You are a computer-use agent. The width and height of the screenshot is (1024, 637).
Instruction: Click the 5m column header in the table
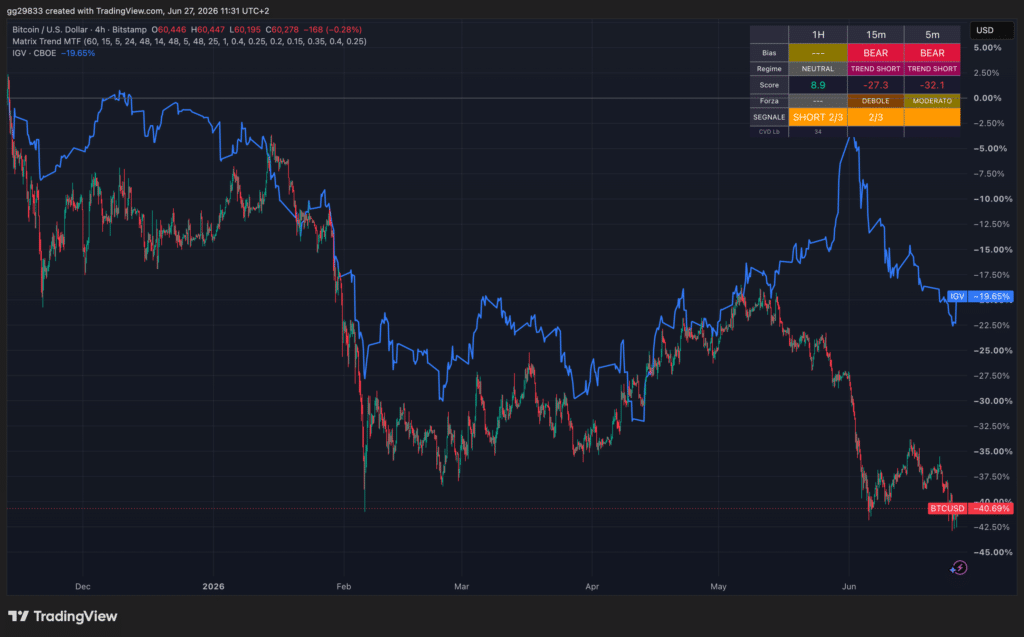coord(932,35)
